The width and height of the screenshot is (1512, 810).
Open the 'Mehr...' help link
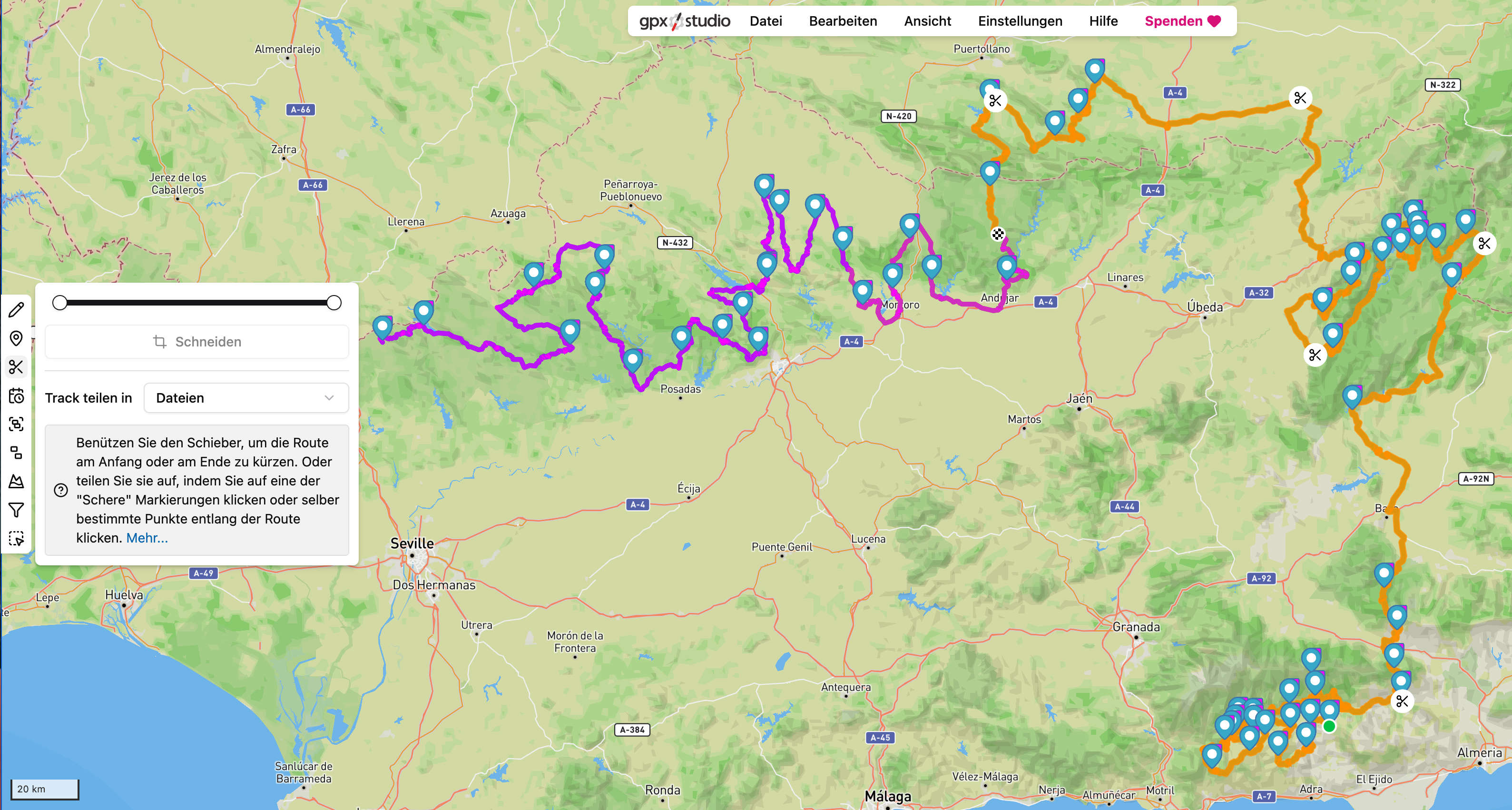(147, 538)
